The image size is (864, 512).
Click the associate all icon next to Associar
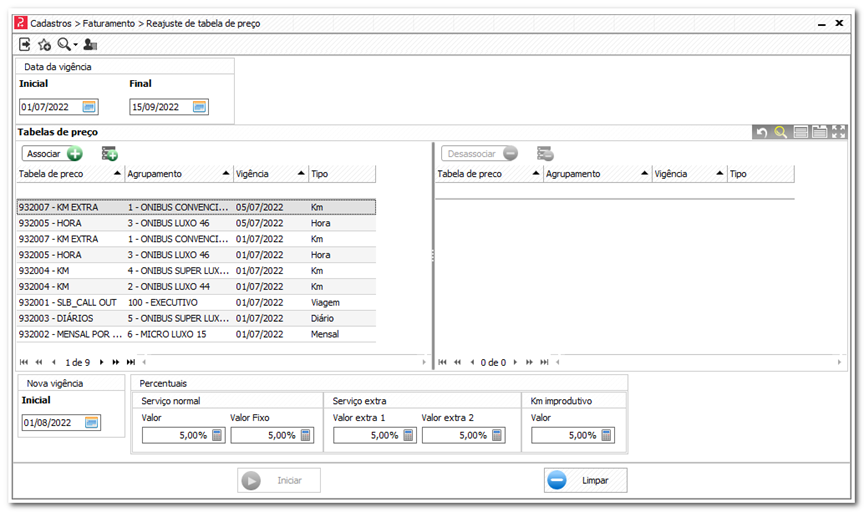point(110,154)
